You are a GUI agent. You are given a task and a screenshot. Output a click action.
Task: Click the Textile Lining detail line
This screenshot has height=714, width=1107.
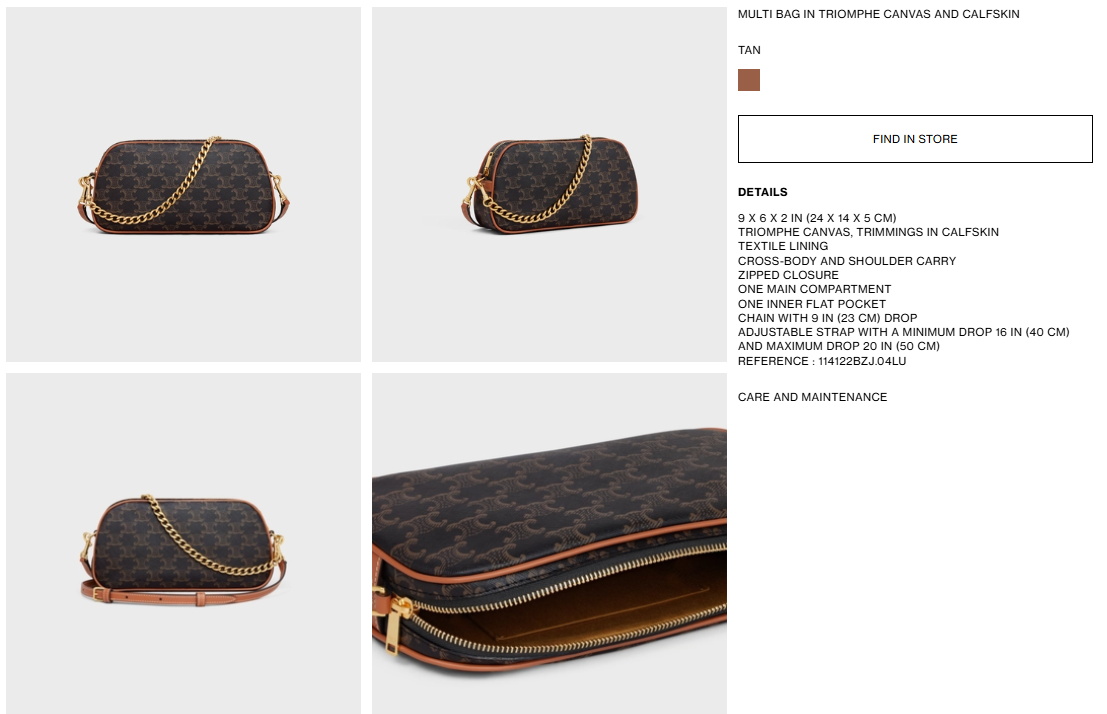pyautogui.click(x=783, y=246)
